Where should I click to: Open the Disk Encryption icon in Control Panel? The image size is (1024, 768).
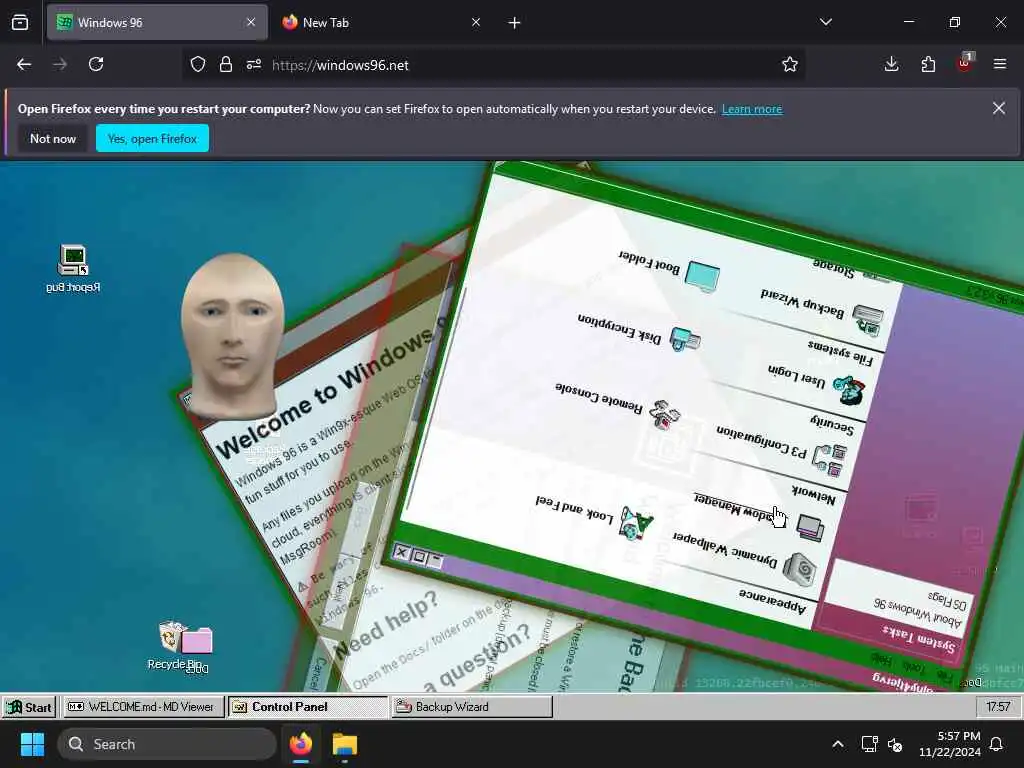tap(685, 340)
